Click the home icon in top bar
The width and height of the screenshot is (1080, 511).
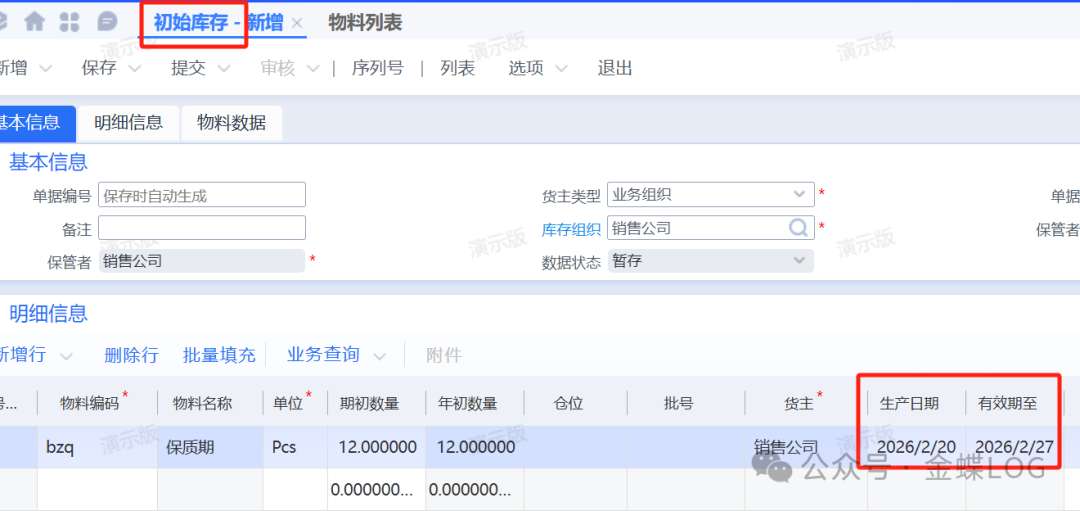pyautogui.click(x=35, y=22)
